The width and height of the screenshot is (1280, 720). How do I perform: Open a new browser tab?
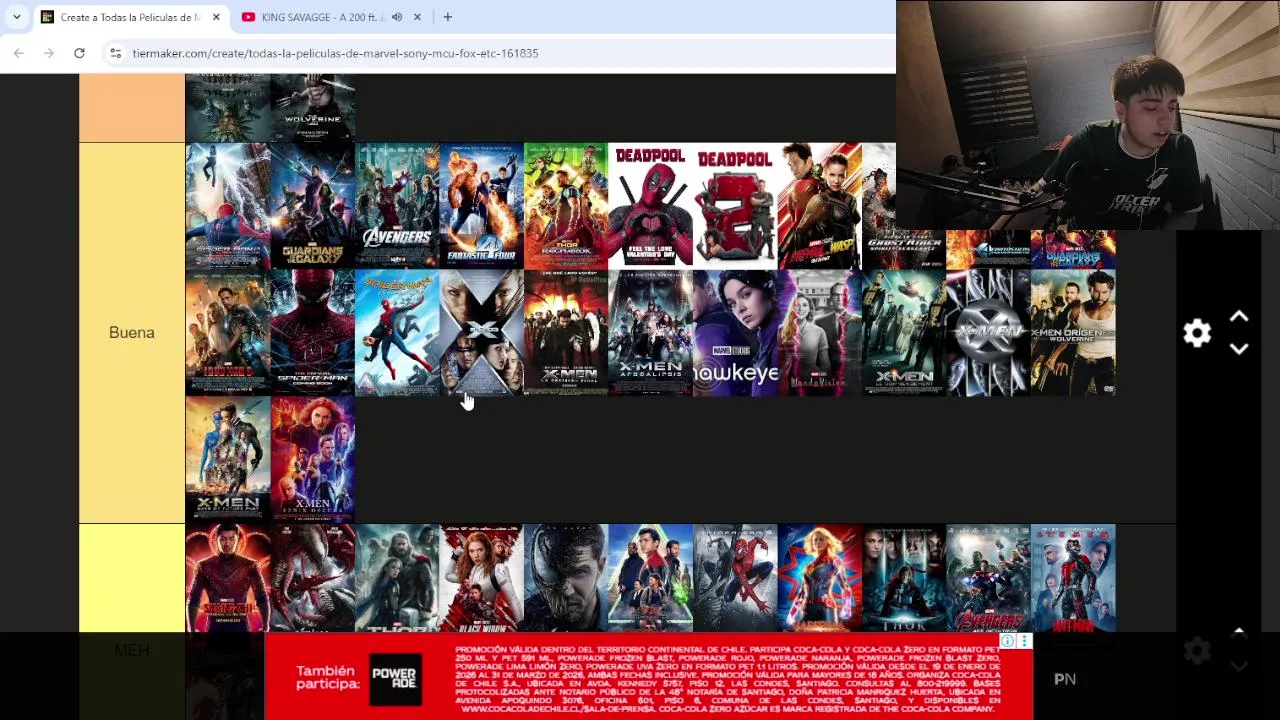[448, 17]
